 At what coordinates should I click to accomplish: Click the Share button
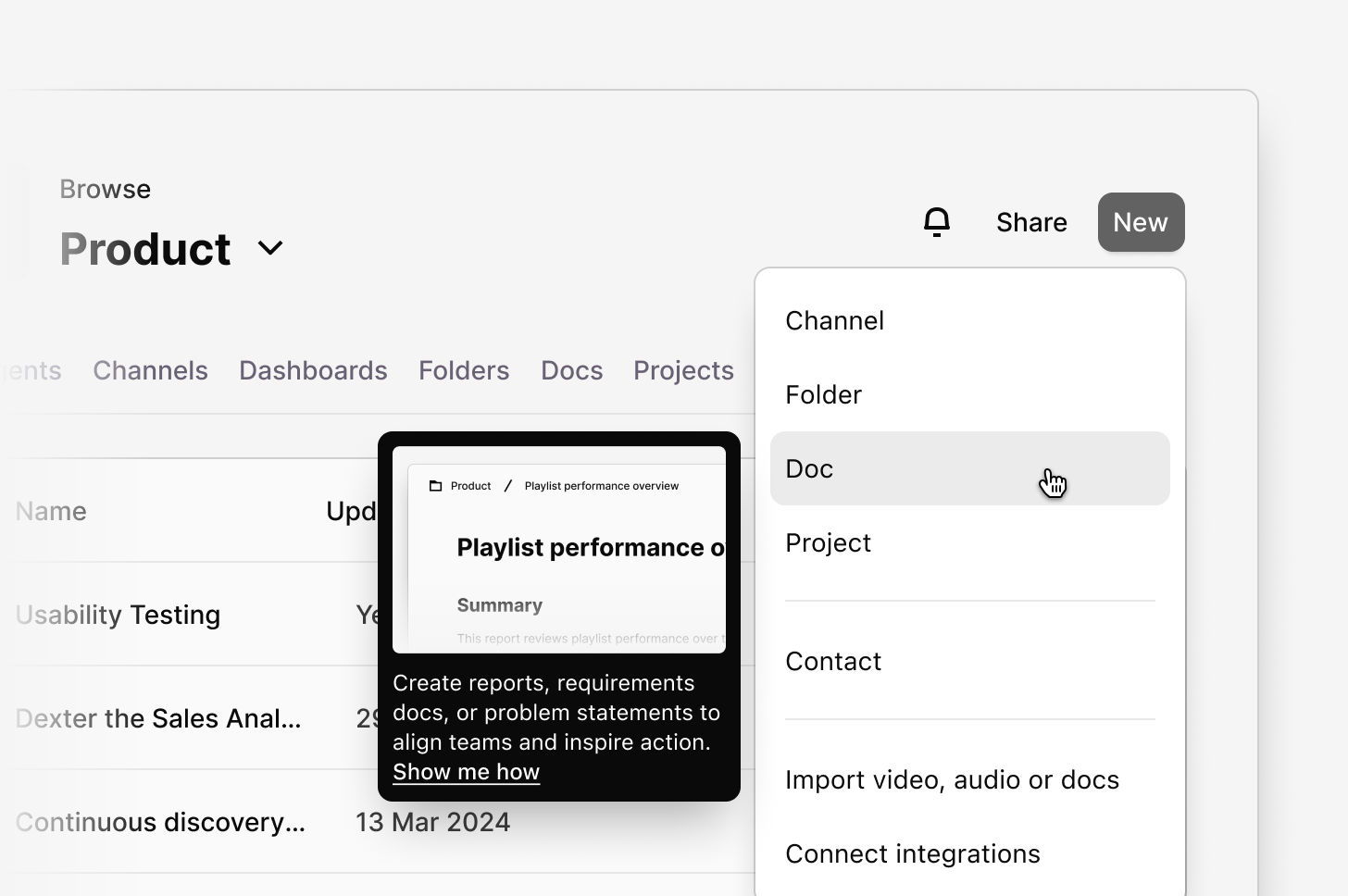click(x=1031, y=222)
